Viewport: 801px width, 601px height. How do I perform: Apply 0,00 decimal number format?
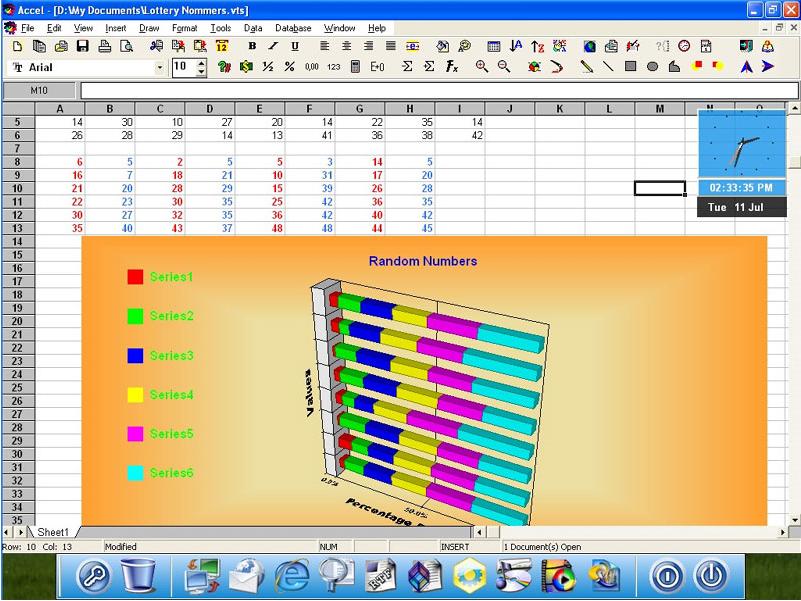312,66
